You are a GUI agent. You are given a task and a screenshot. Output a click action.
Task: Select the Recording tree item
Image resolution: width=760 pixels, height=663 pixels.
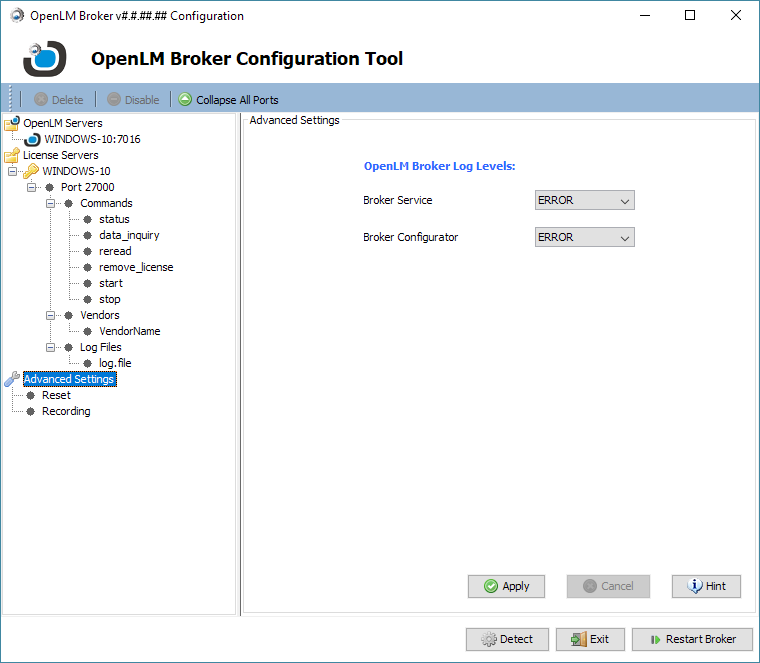click(x=66, y=411)
